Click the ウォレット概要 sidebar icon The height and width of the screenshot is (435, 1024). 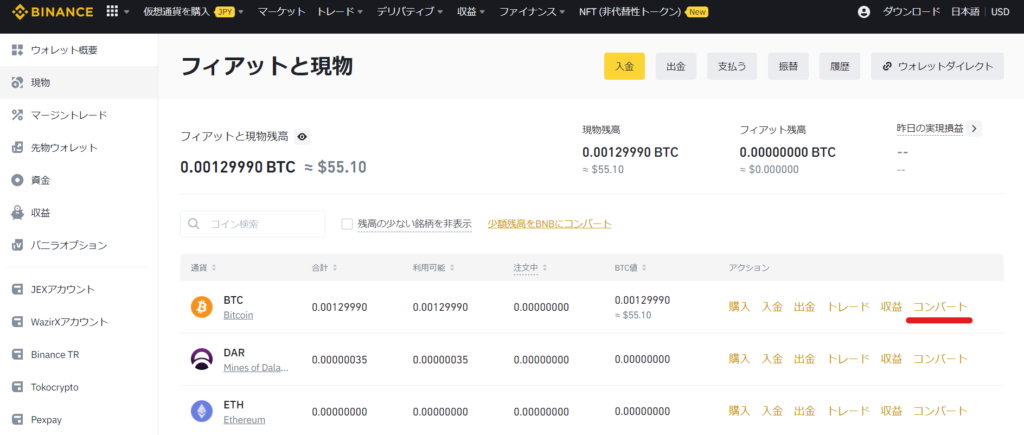(18, 50)
